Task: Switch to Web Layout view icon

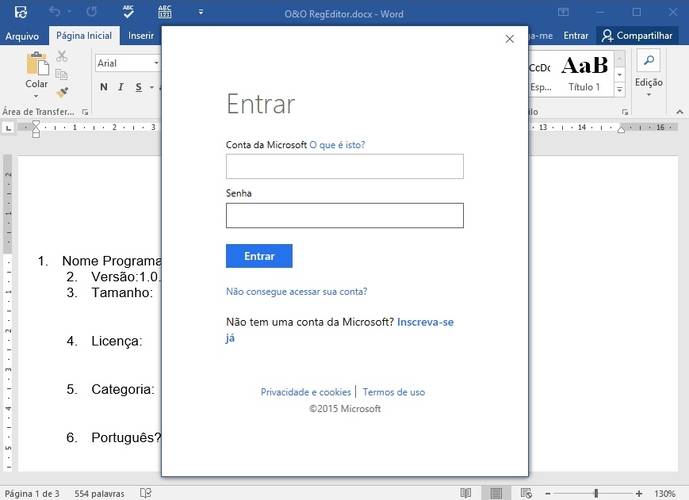Action: click(x=526, y=493)
